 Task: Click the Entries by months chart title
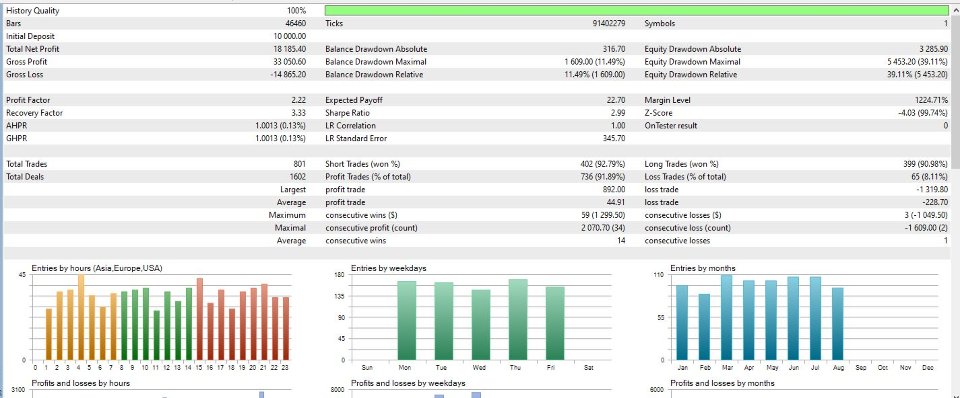pyautogui.click(x=703, y=268)
